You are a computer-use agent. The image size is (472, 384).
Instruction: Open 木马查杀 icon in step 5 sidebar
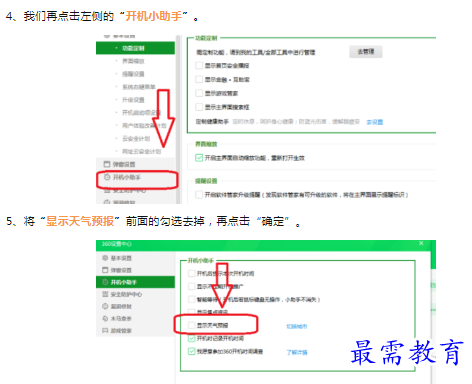105,318
